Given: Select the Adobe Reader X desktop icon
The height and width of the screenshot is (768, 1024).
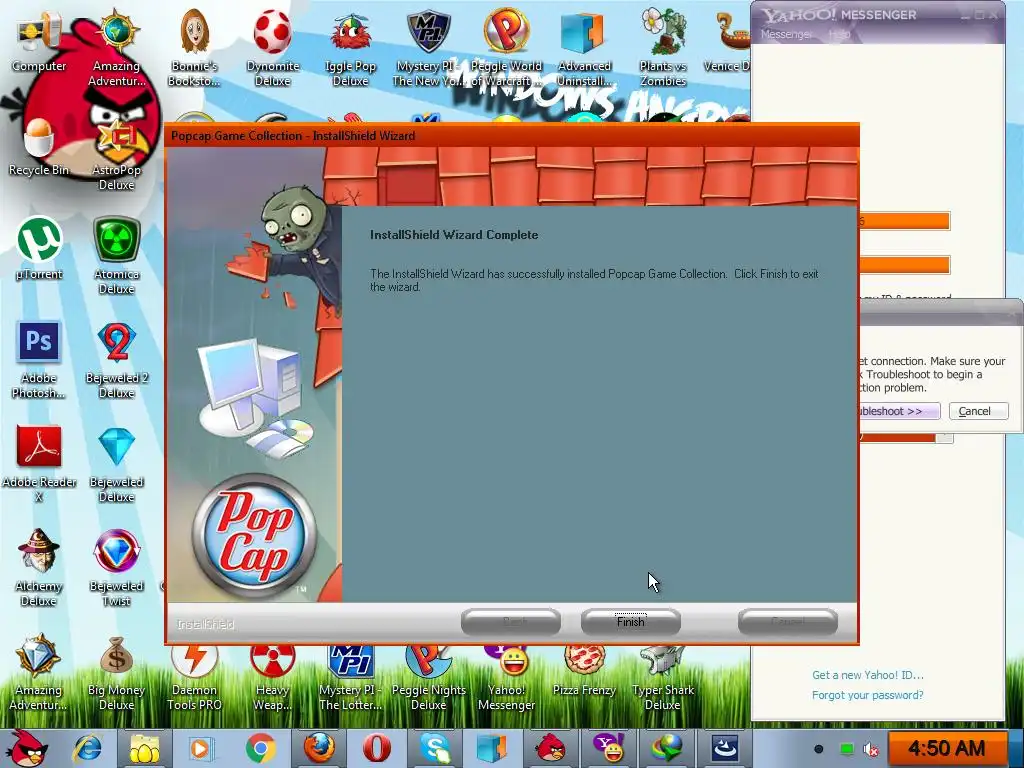Looking at the screenshot, I should click(x=39, y=464).
